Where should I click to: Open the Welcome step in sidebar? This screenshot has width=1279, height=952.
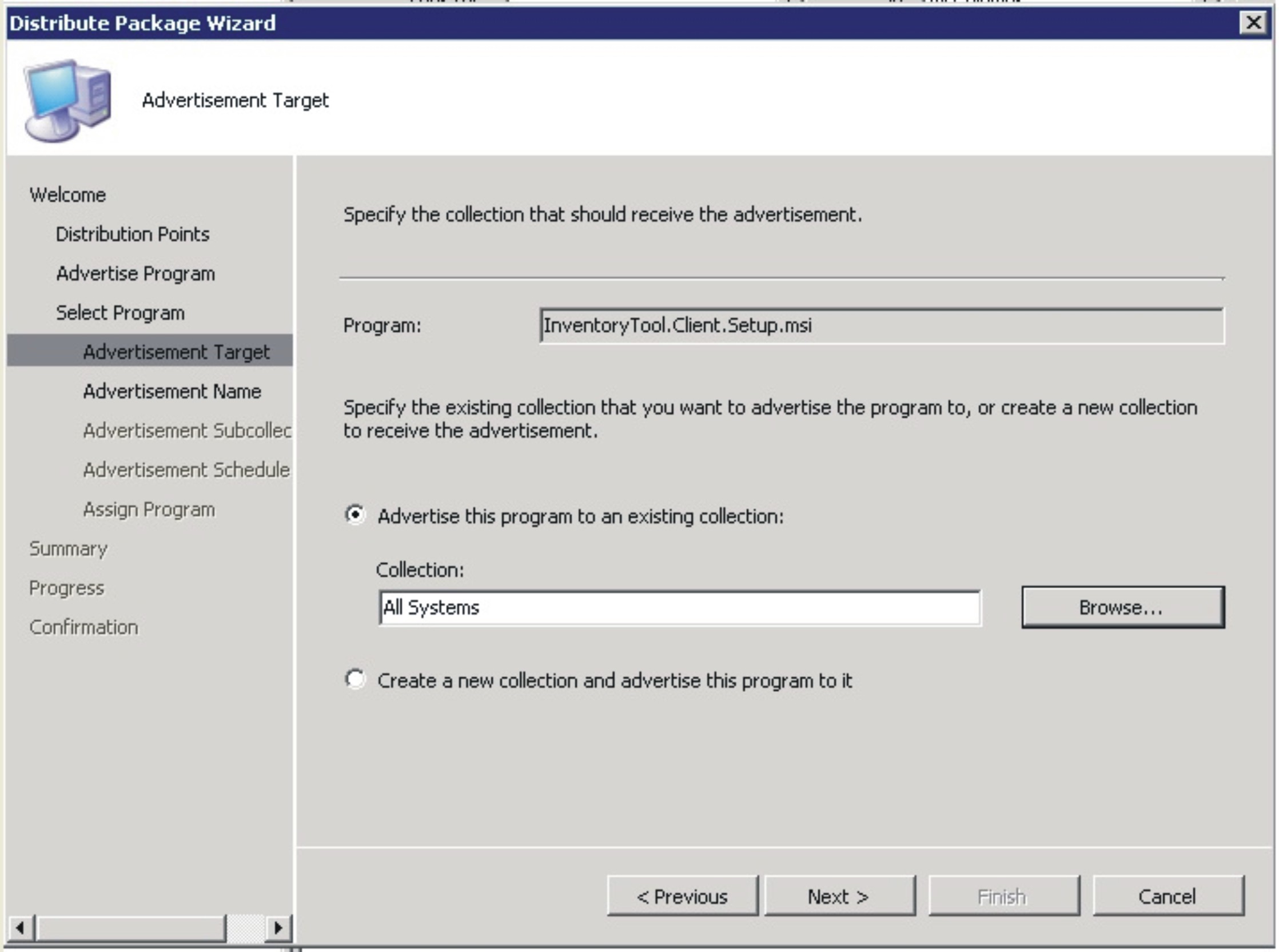tap(67, 195)
